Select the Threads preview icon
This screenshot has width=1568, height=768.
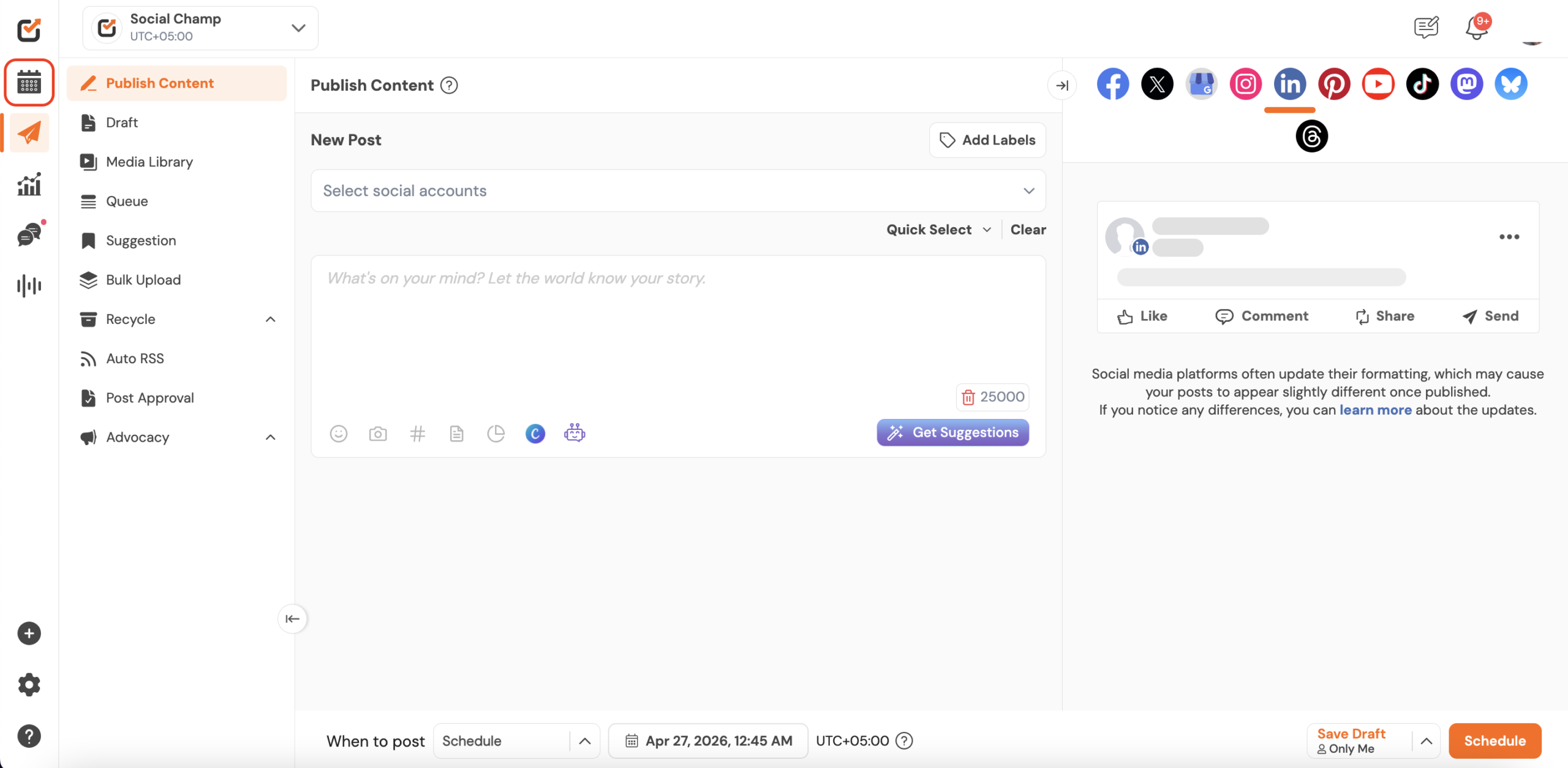pyautogui.click(x=1311, y=136)
